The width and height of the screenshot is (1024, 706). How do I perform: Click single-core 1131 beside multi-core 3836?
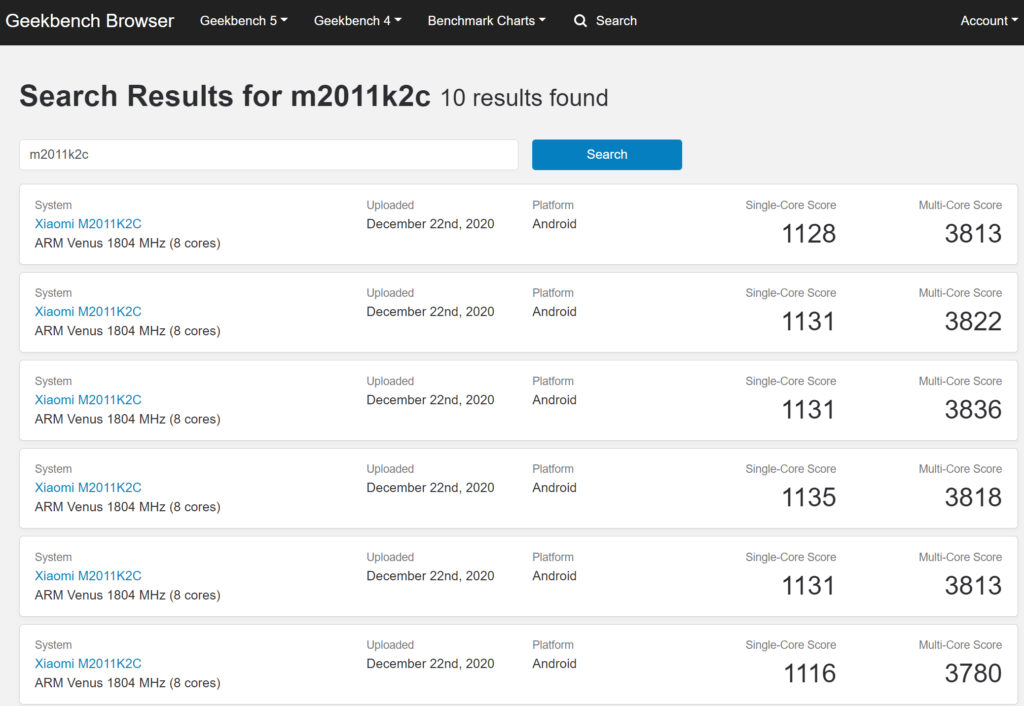pyautogui.click(x=808, y=409)
